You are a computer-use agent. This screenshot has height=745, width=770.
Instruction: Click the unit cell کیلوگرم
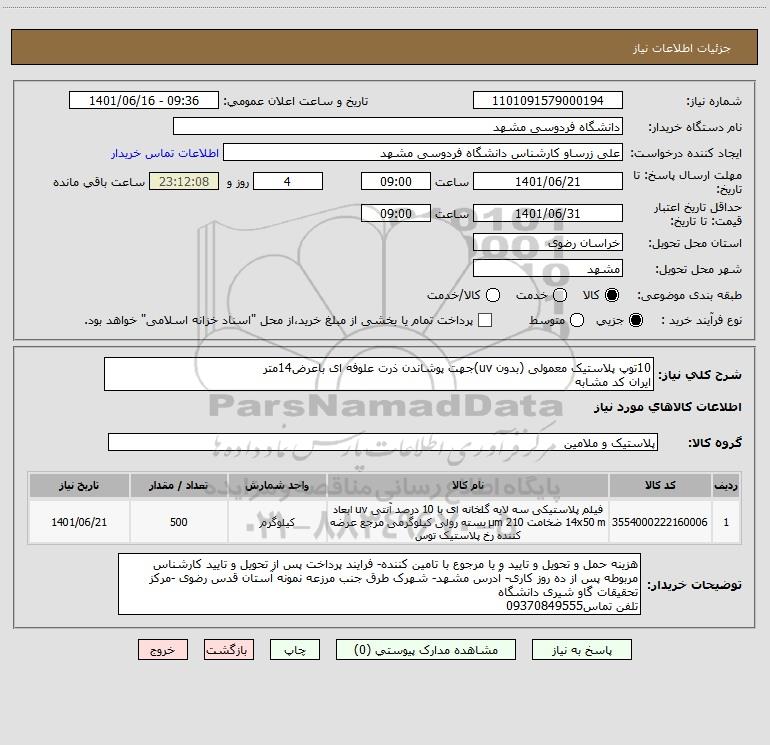(x=277, y=522)
